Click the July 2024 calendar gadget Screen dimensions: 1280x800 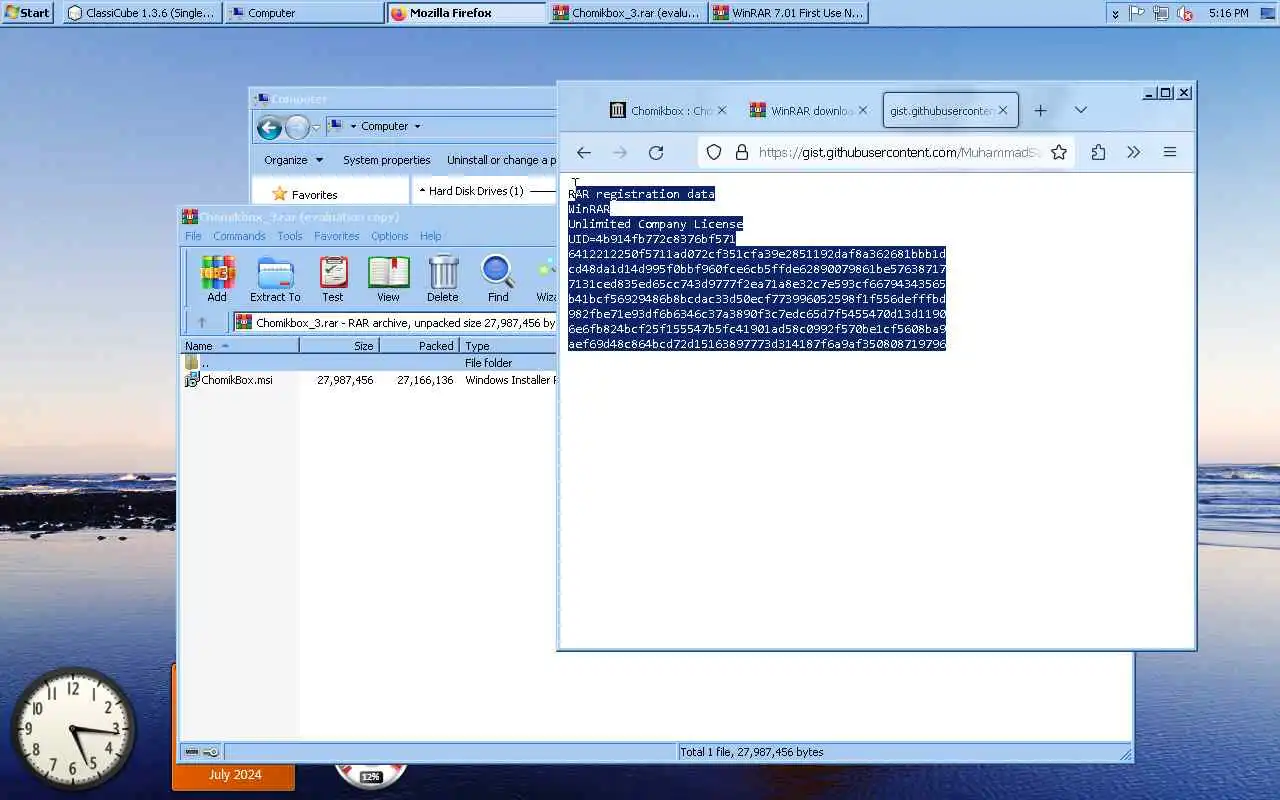(x=235, y=775)
